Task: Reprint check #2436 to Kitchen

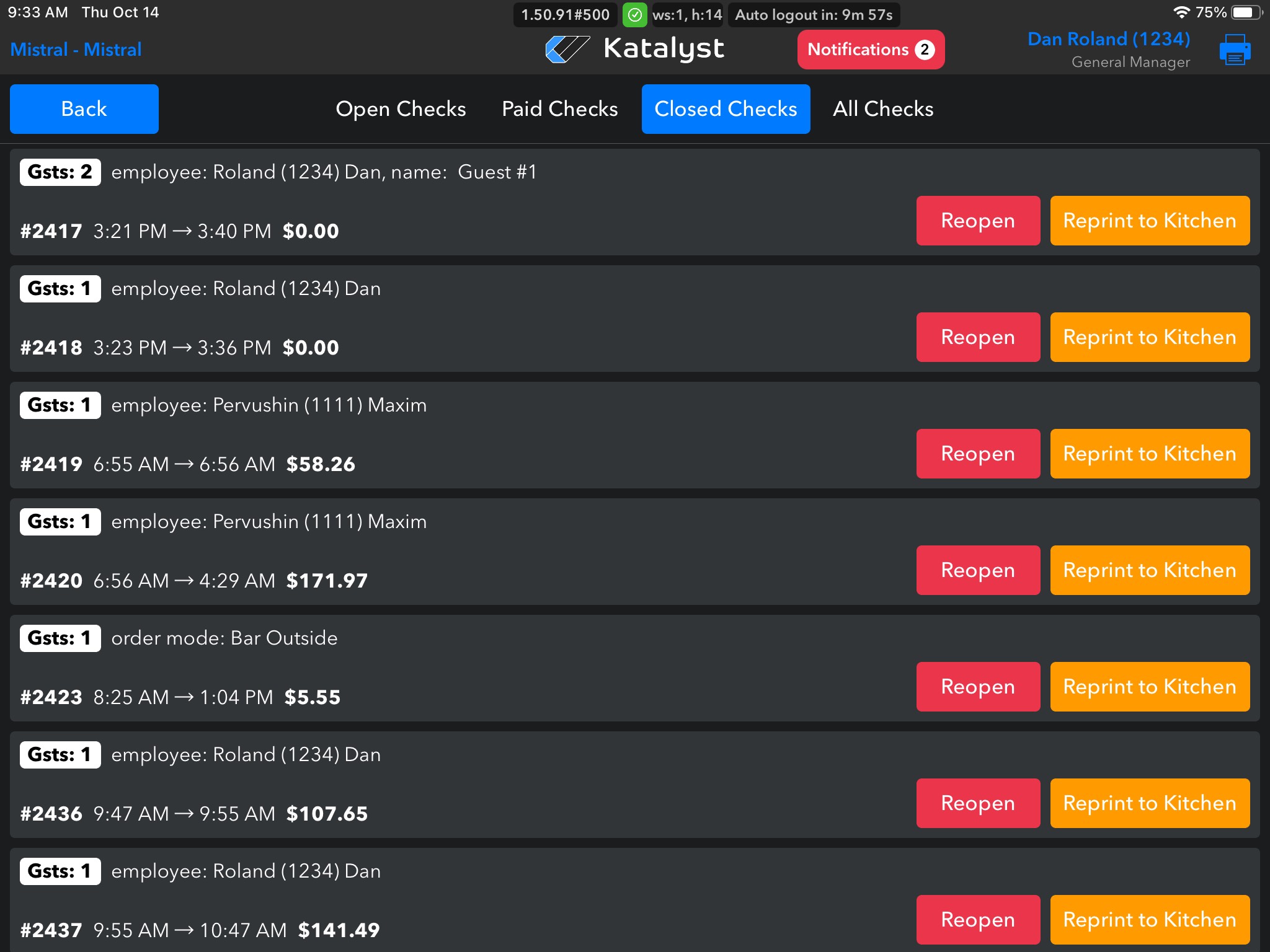Action: pos(1149,803)
